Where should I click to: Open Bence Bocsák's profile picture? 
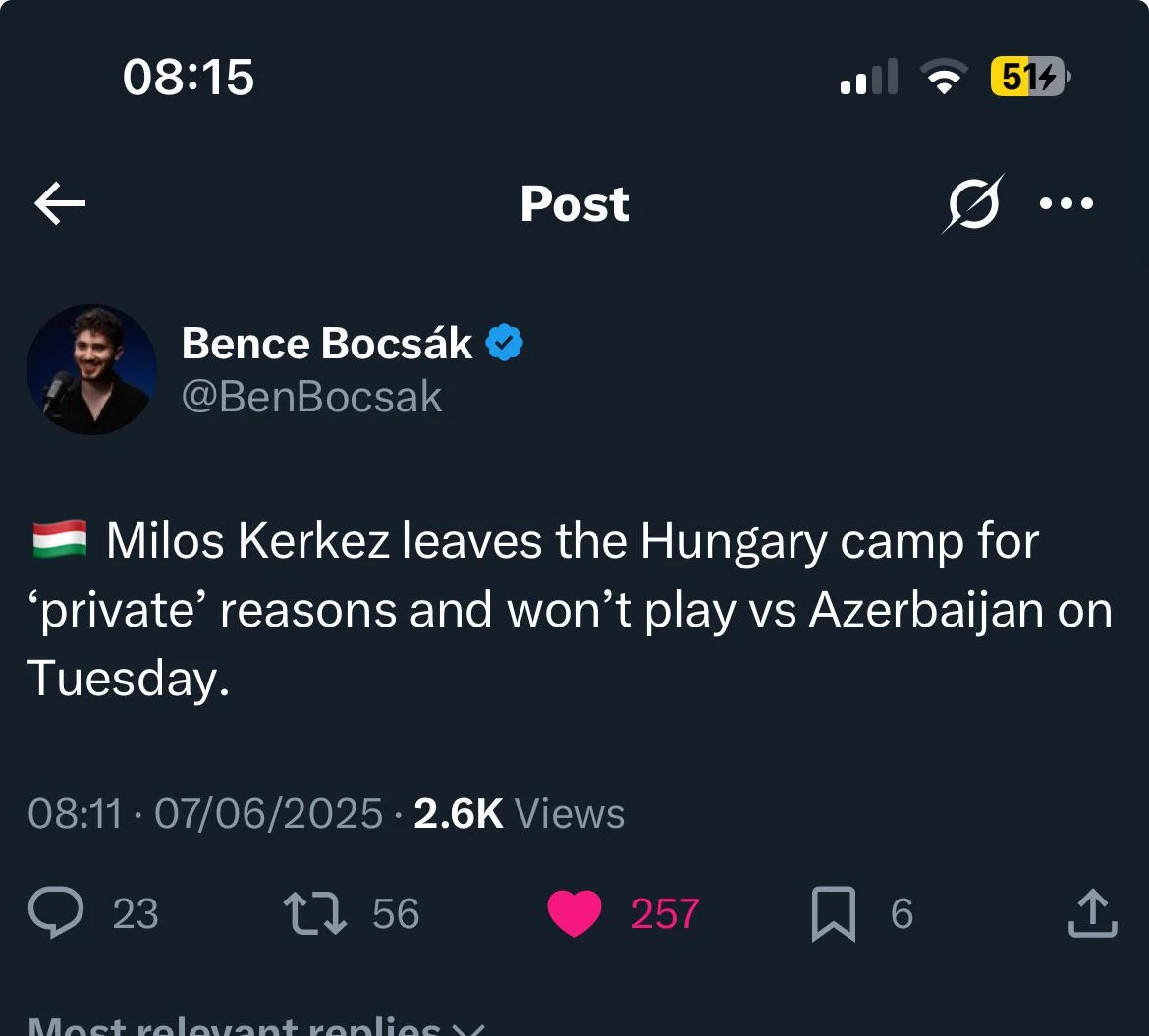(x=91, y=370)
